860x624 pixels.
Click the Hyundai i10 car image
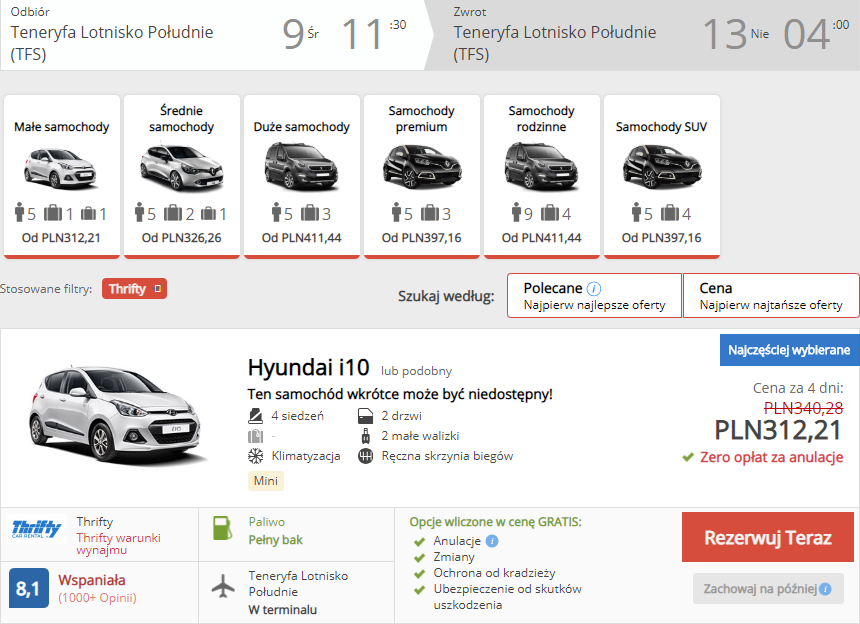117,415
